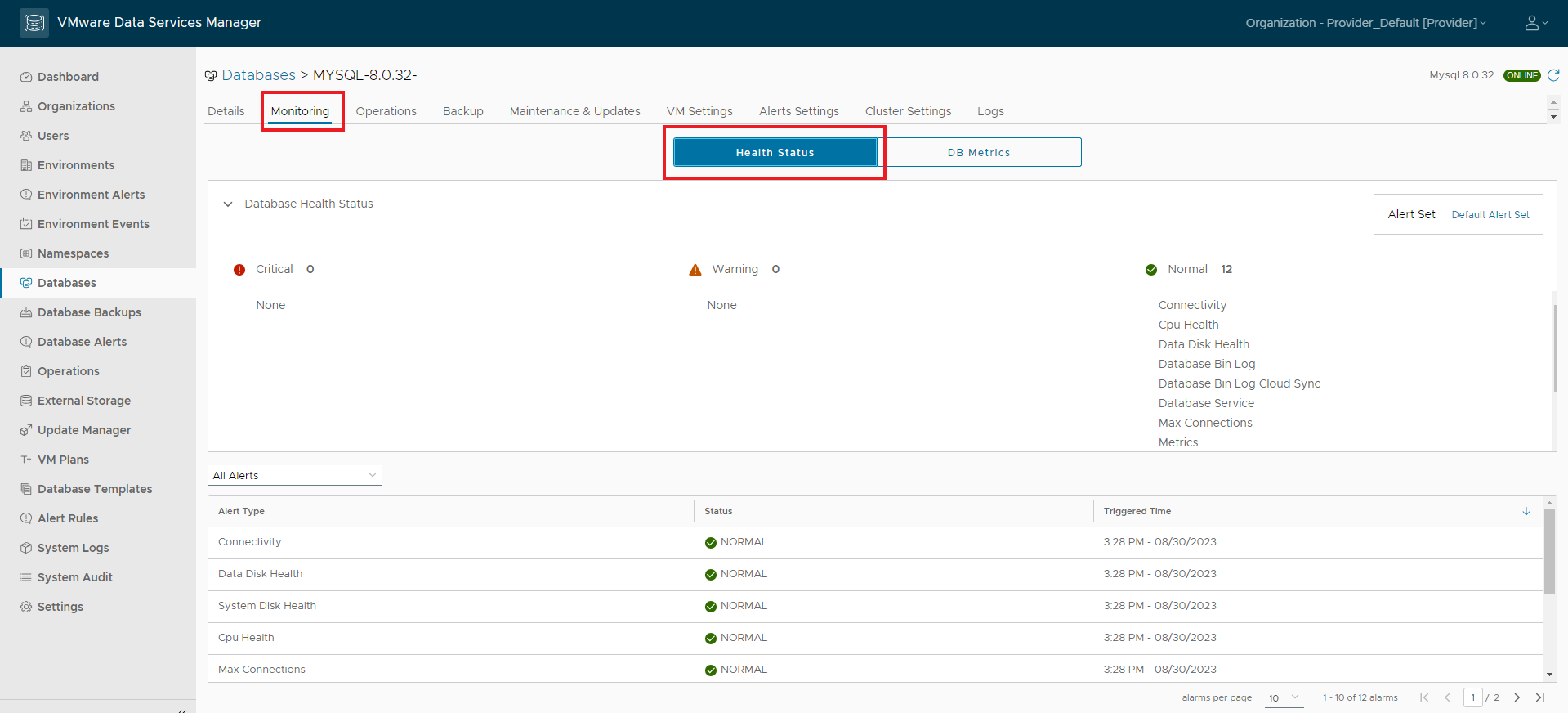The width and height of the screenshot is (1568, 713).
Task: Click the current page number field
Action: (1473, 697)
